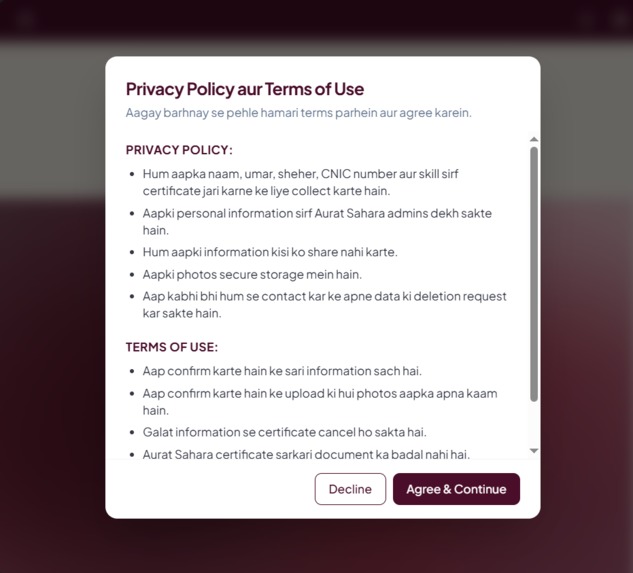Click the bullet about Aurat Sahara admins
Image resolution: width=633 pixels, height=573 pixels.
point(317,222)
